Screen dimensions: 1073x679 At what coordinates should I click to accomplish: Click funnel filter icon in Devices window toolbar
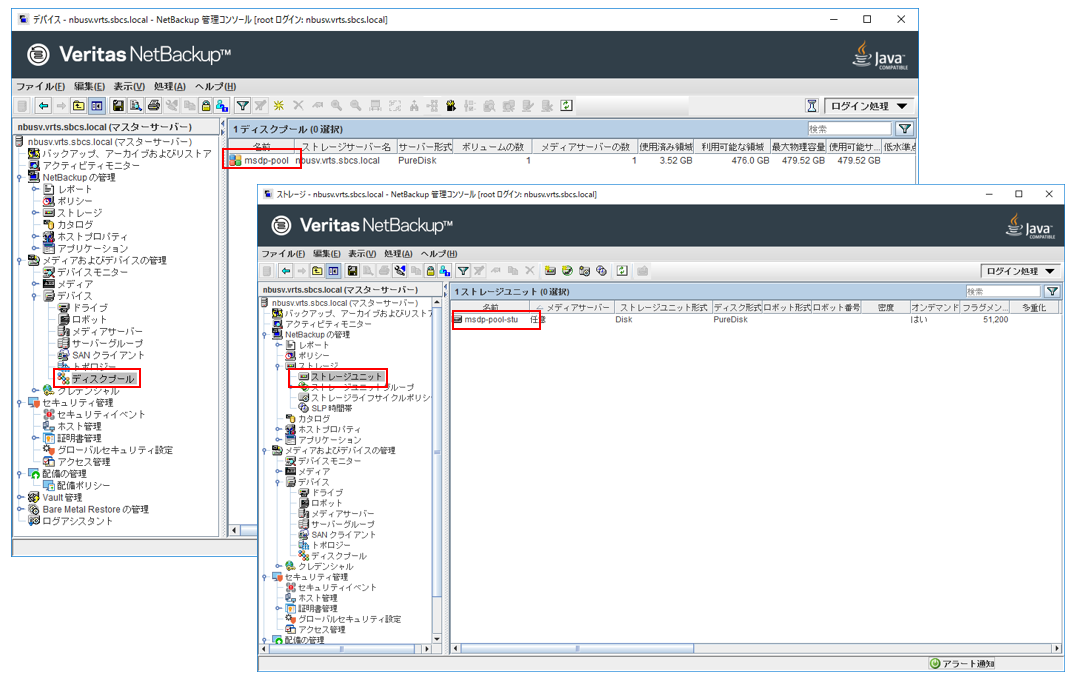pyautogui.click(x=242, y=105)
